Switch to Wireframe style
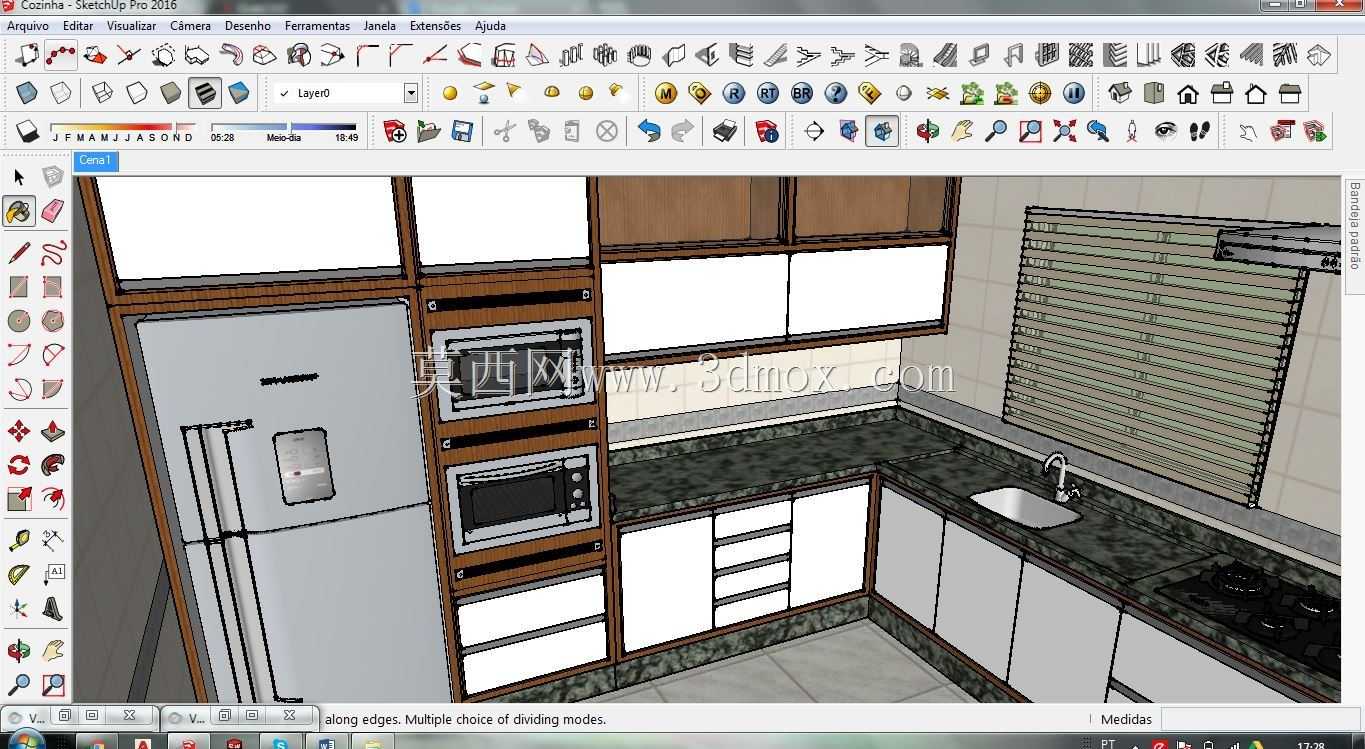 point(103,94)
